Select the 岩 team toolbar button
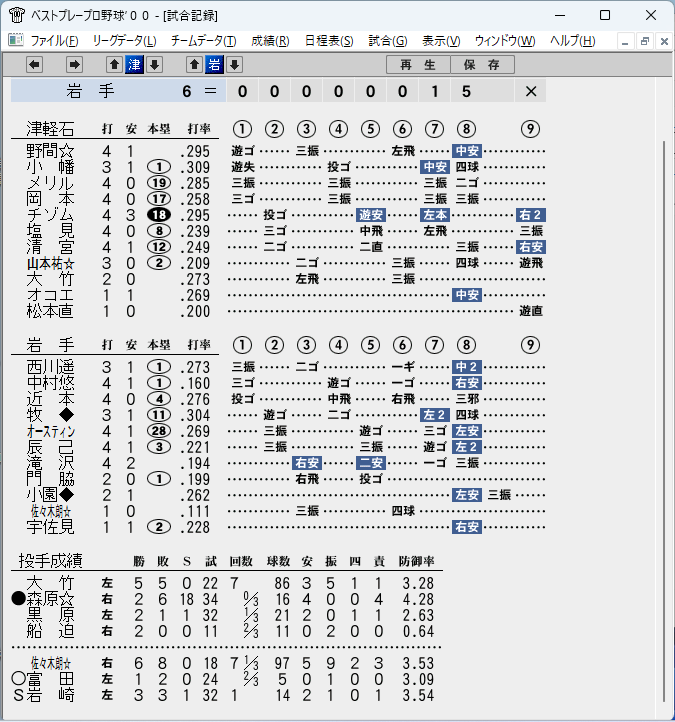This screenshot has width=675, height=722. (x=214, y=65)
